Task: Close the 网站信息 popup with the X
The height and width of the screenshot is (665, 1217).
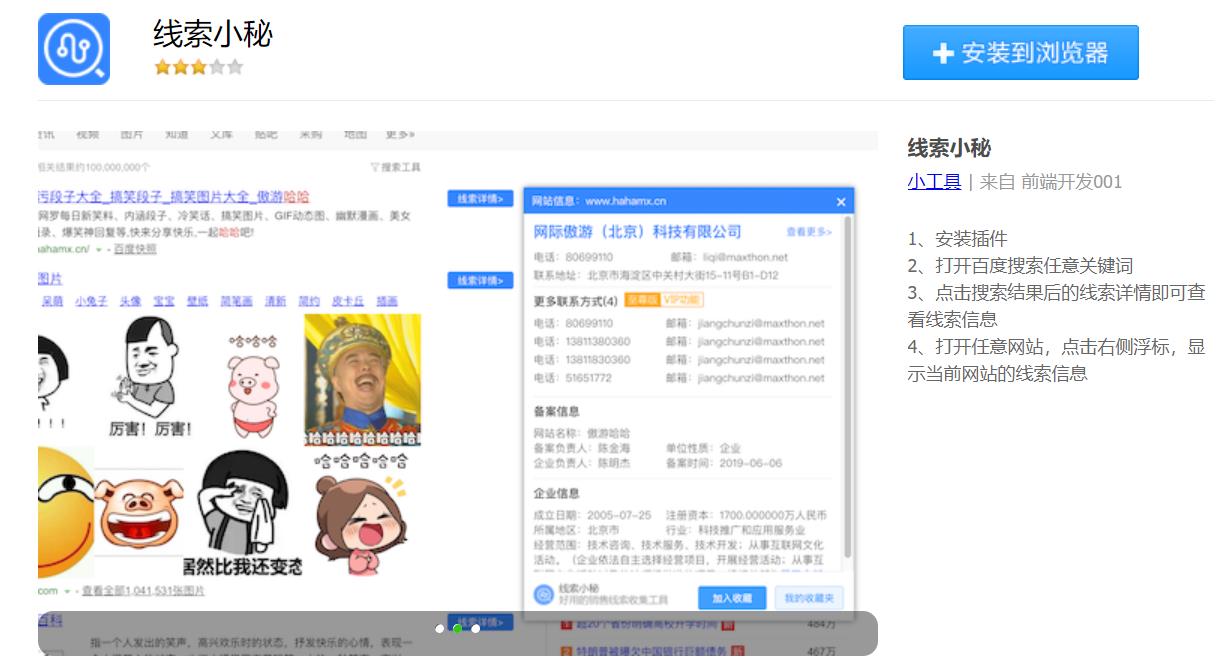Action: pyautogui.click(x=841, y=202)
